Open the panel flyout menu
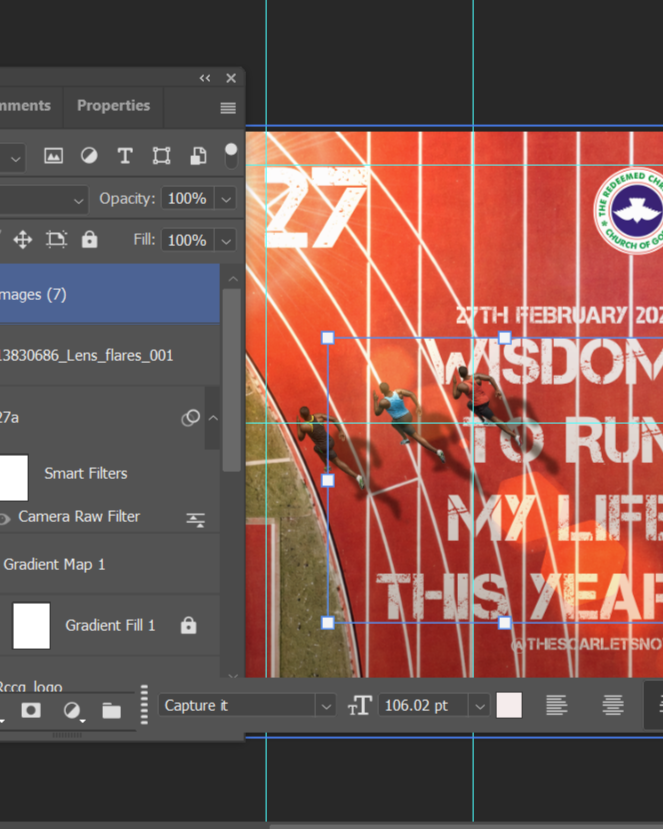This screenshot has height=829, width=663. tap(228, 108)
